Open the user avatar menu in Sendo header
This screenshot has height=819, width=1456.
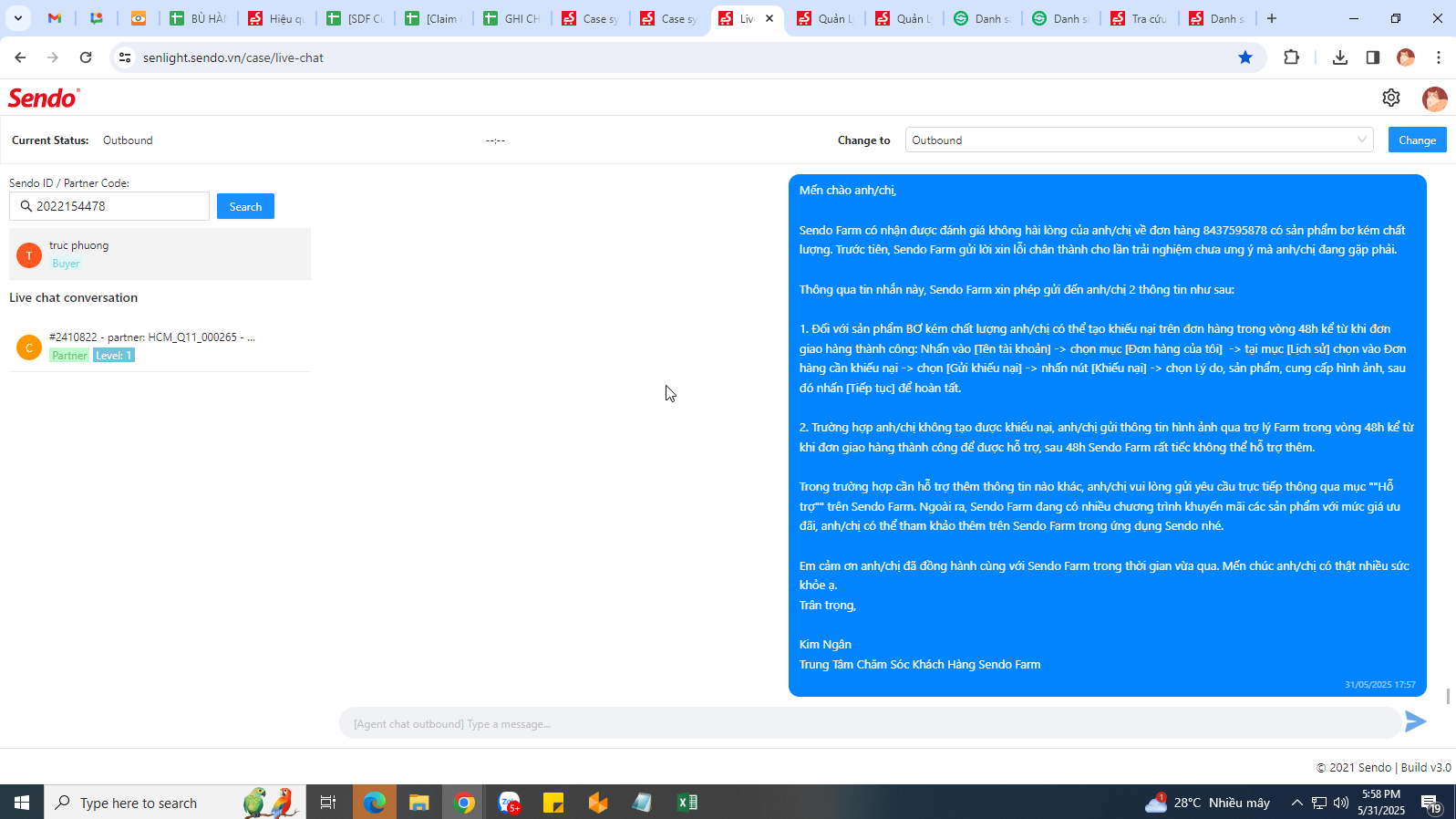1434,98
